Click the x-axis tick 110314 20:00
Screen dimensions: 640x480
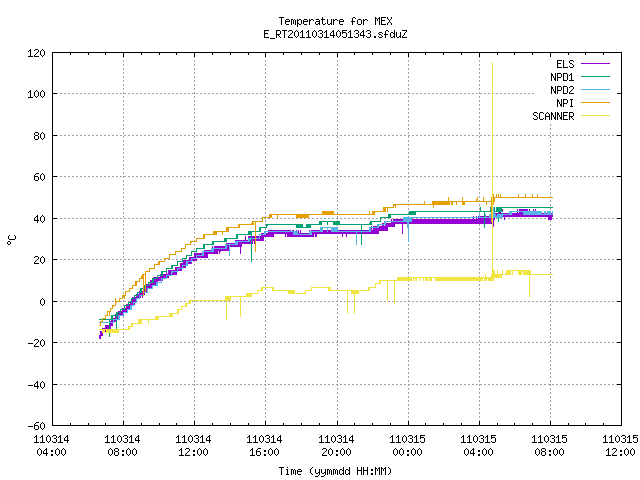point(336,446)
